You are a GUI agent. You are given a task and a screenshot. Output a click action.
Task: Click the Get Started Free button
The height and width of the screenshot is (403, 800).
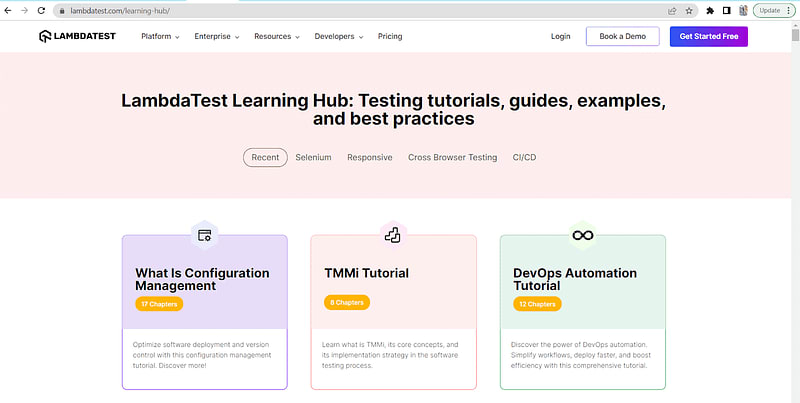(x=709, y=37)
